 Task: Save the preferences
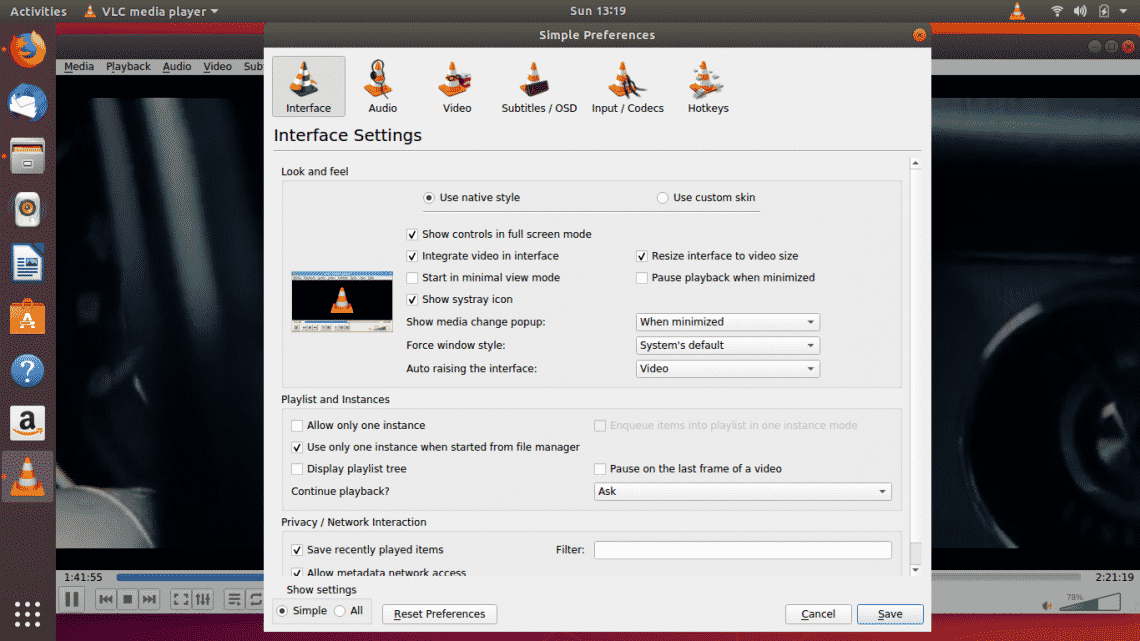[x=890, y=614]
